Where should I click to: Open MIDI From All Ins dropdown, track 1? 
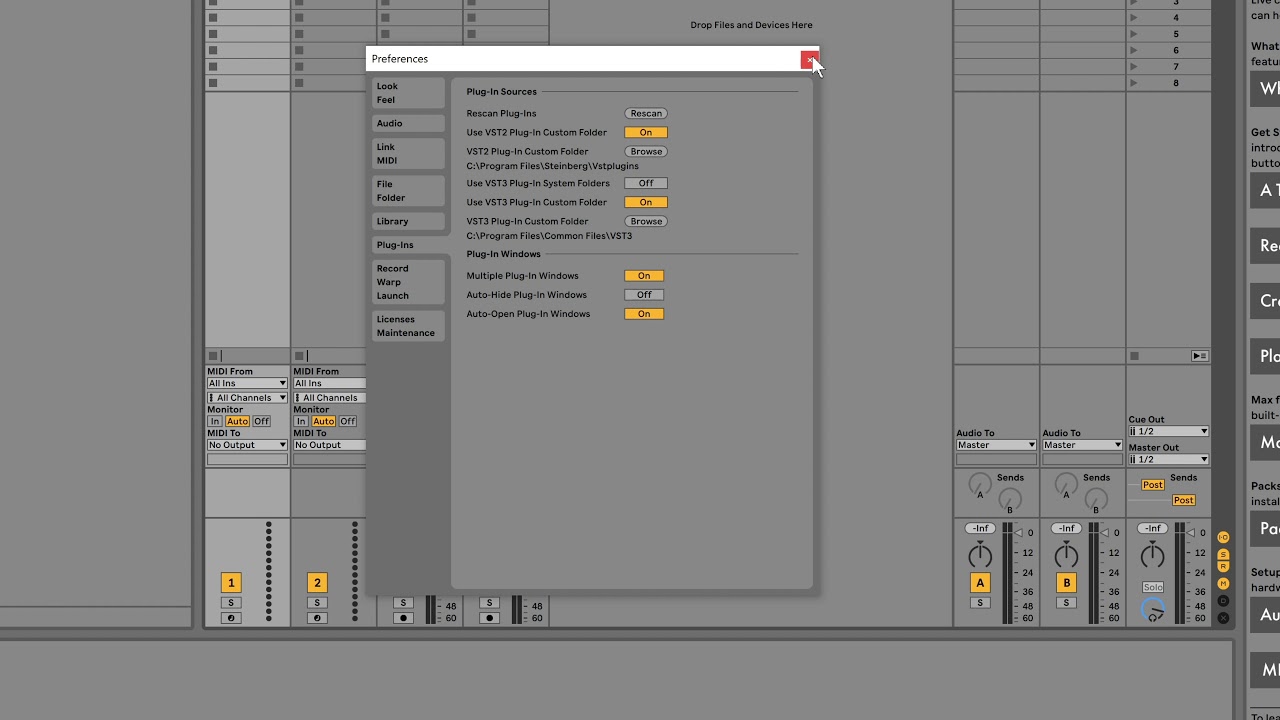point(247,383)
